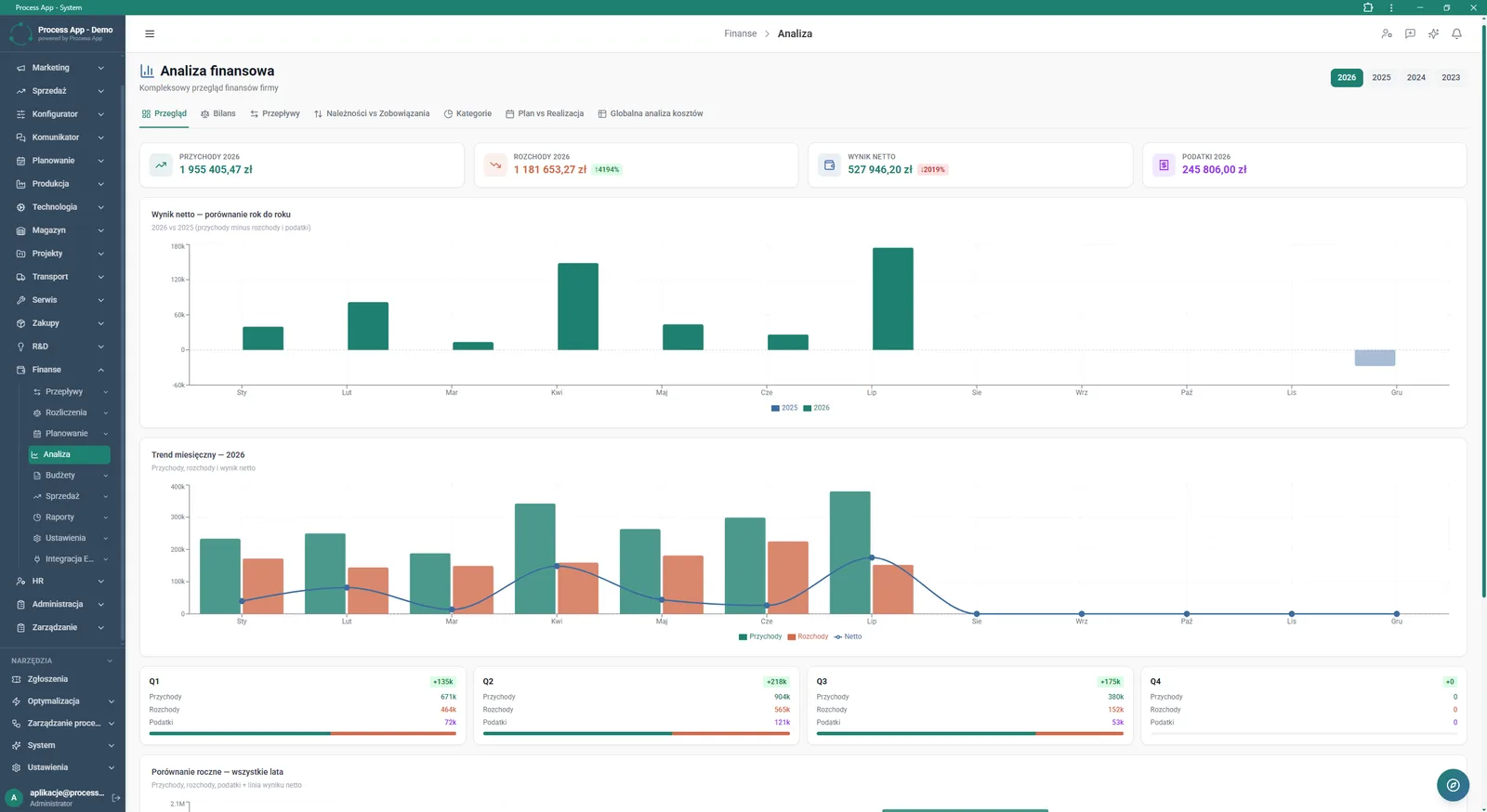
Task: Switch to year 2023
Action: pyautogui.click(x=1451, y=77)
